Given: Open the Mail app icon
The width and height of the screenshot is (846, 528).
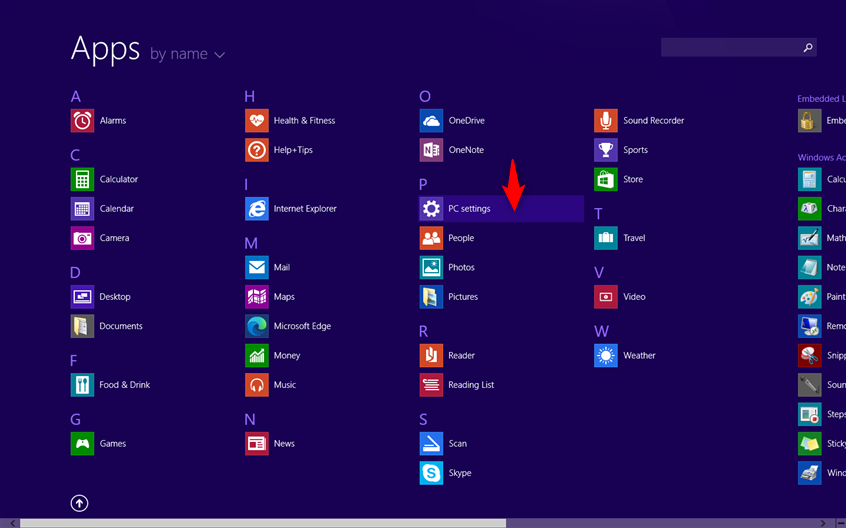Looking at the screenshot, I should pos(257,268).
